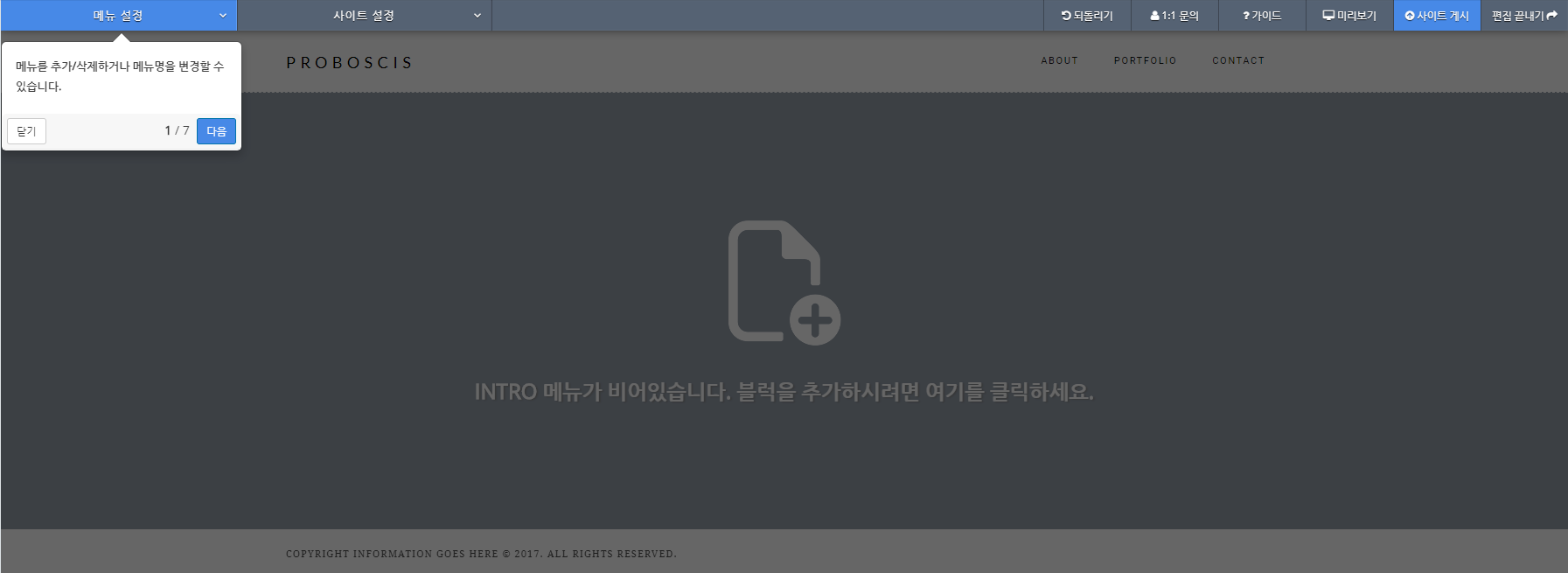Open the PORTFOLIO menu item
1568x573 pixels.
tap(1145, 61)
